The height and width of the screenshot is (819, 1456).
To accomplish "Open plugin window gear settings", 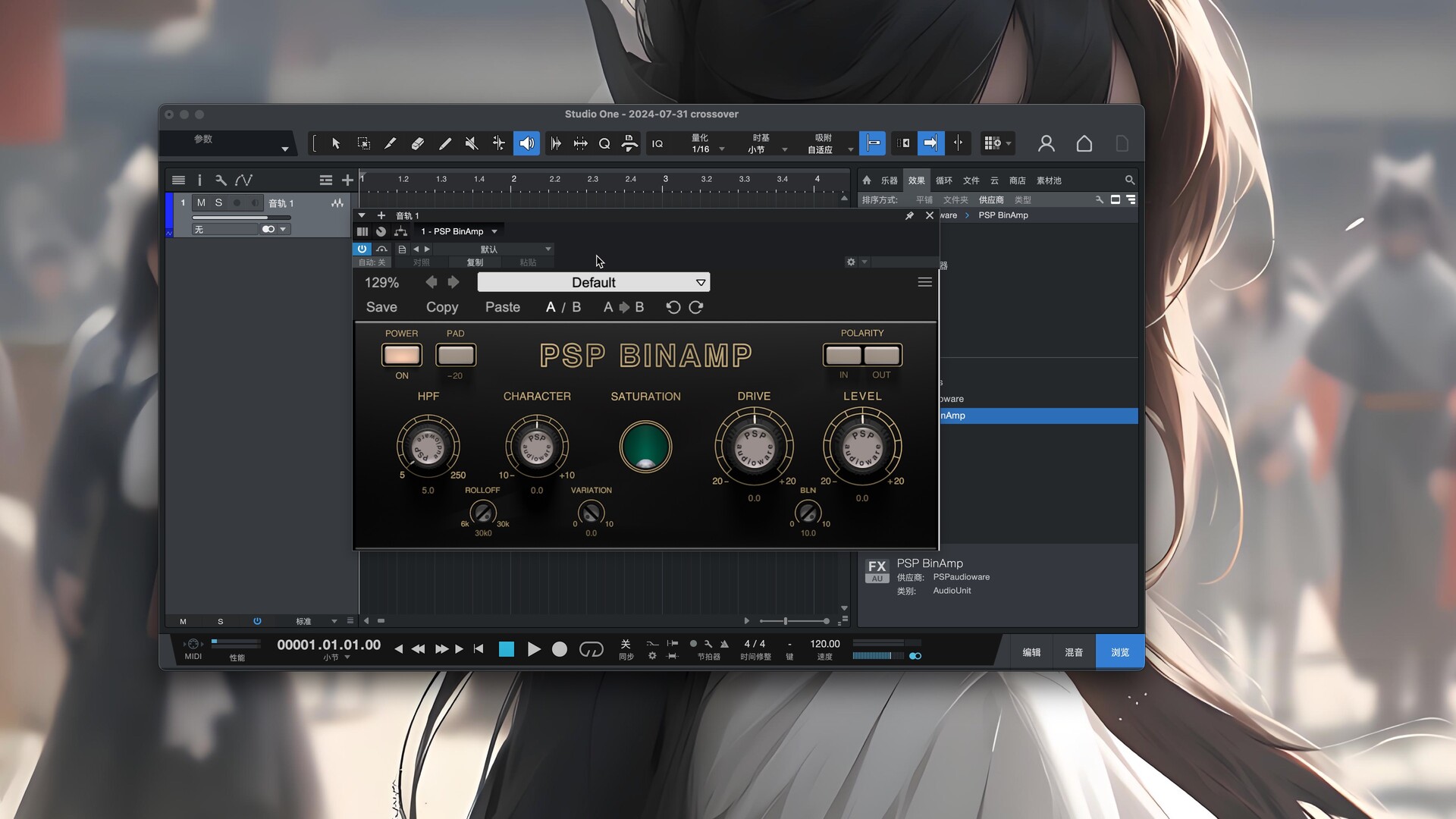I will (x=851, y=262).
